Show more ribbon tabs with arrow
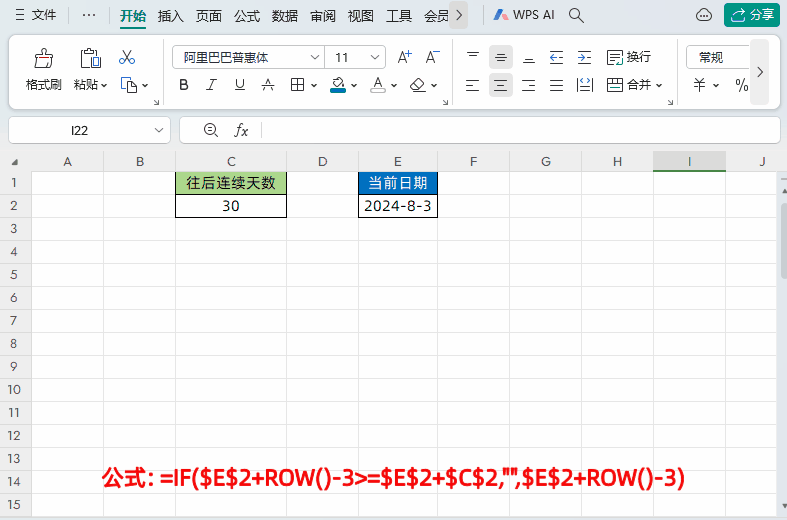The height and width of the screenshot is (520, 787). pyautogui.click(x=459, y=16)
